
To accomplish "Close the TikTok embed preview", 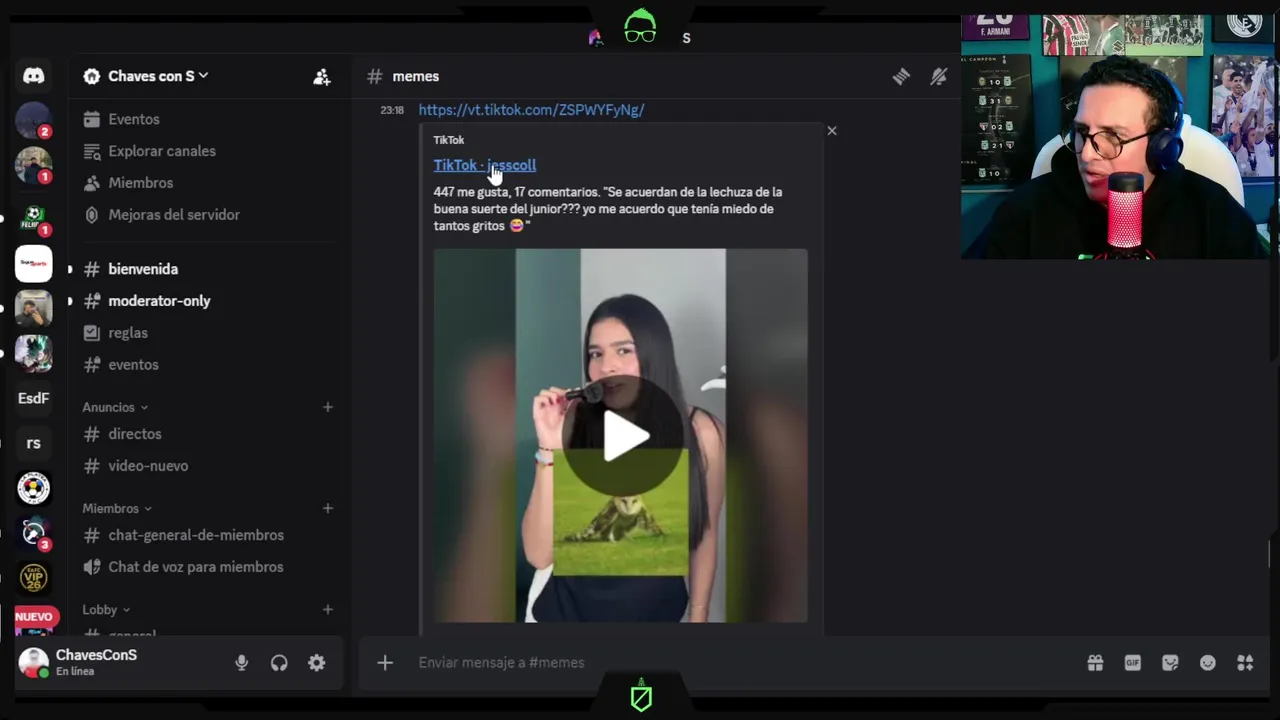I will 831,131.
